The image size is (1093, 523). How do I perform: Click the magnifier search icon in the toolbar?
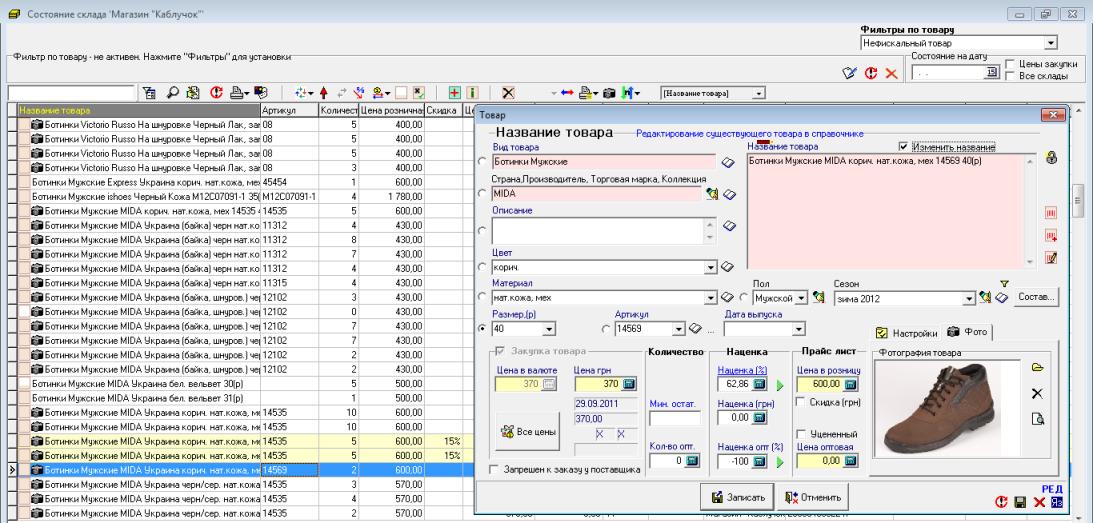point(175,93)
